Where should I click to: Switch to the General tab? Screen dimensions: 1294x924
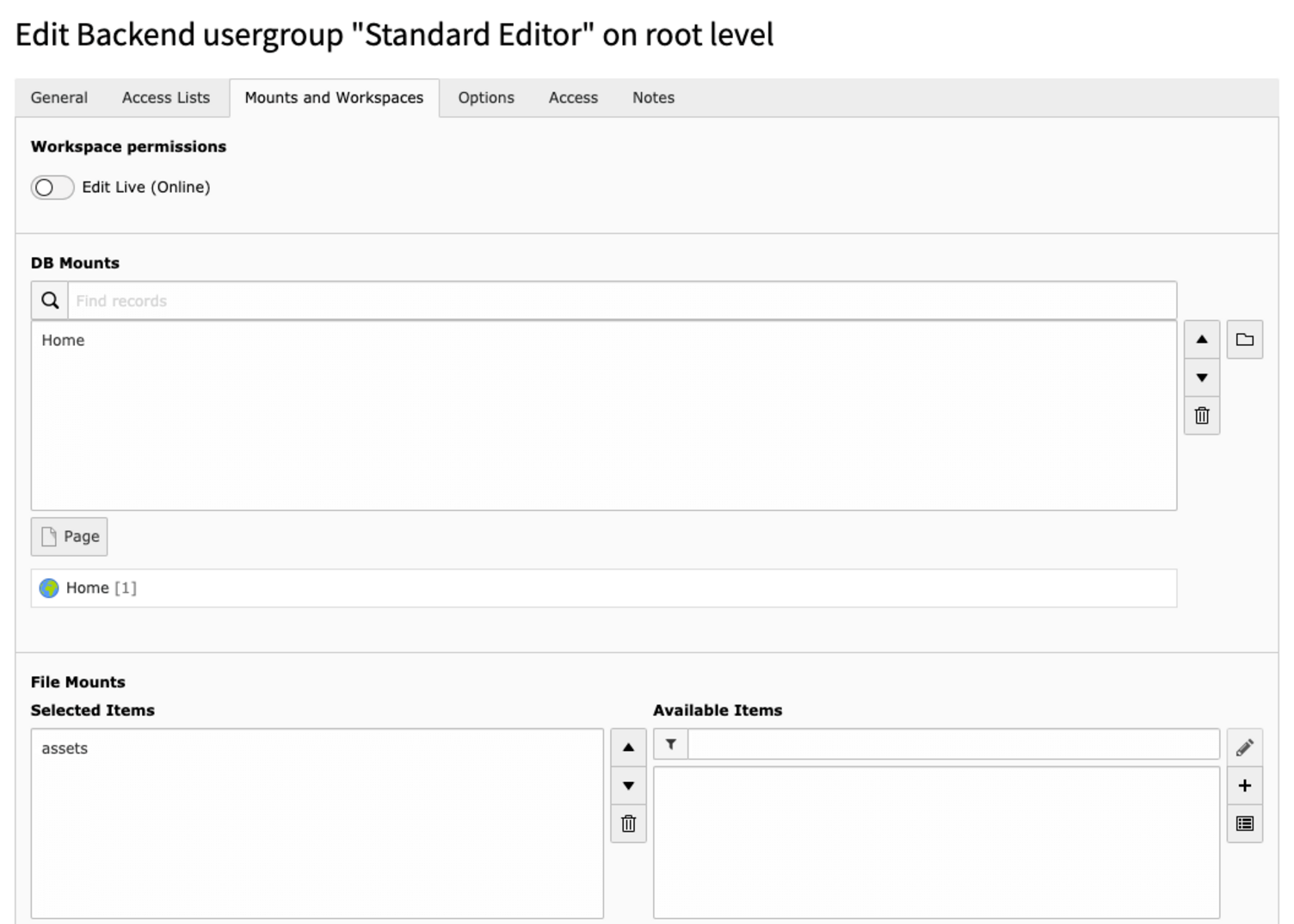pyautogui.click(x=59, y=97)
